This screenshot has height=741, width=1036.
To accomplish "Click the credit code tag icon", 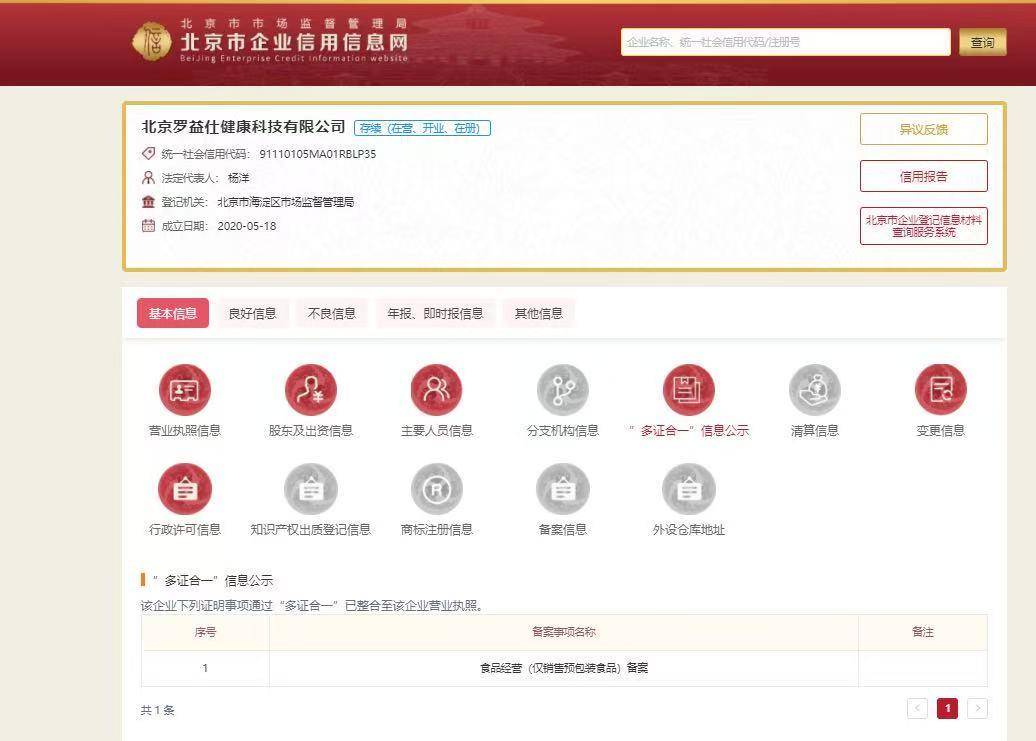I will tap(148, 153).
